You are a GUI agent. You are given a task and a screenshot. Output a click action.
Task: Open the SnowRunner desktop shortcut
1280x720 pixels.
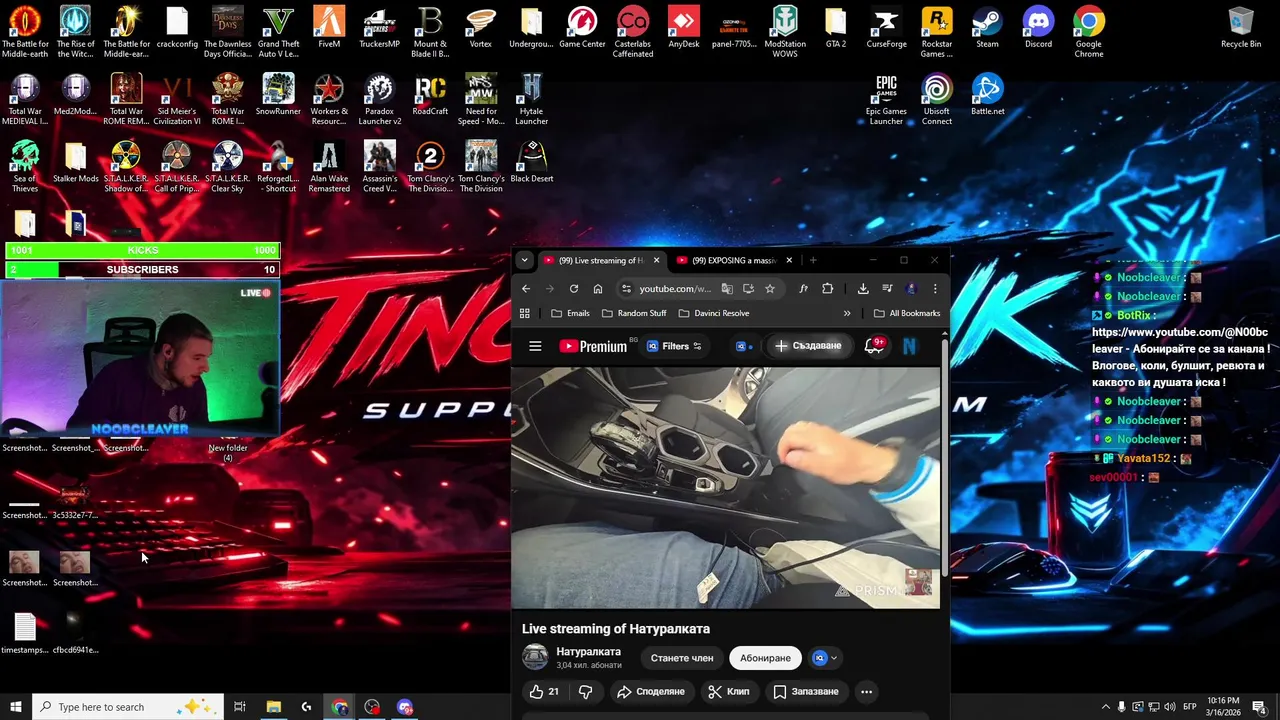click(278, 95)
